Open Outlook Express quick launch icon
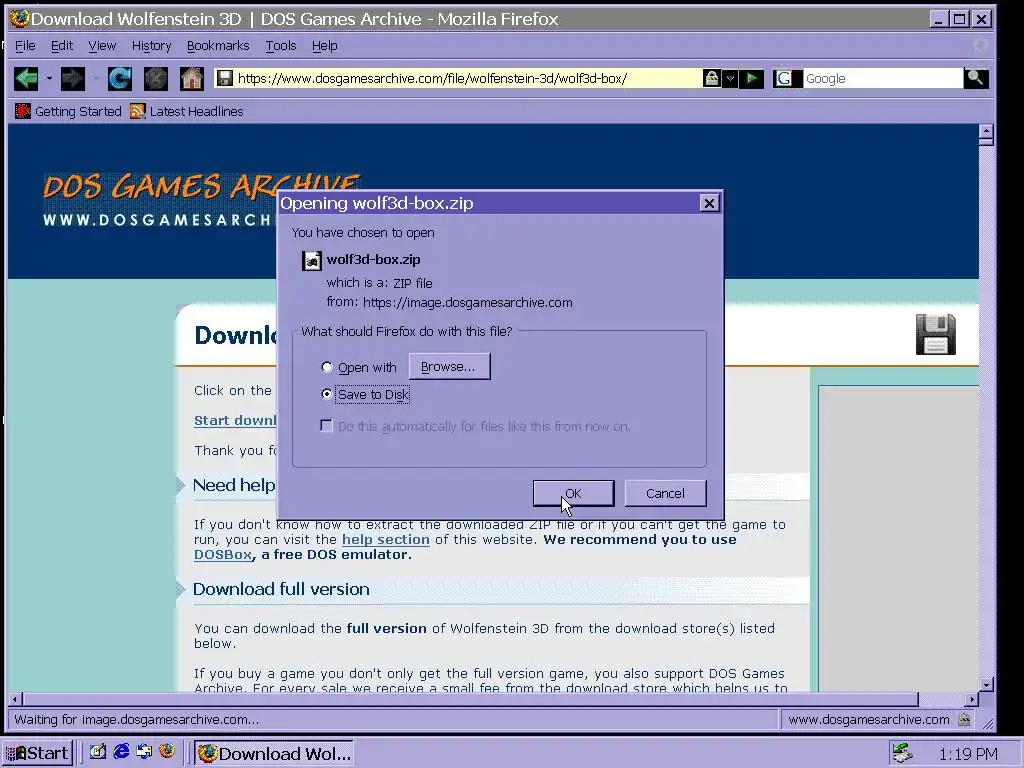Screen dimensions: 1024x768 point(144,752)
